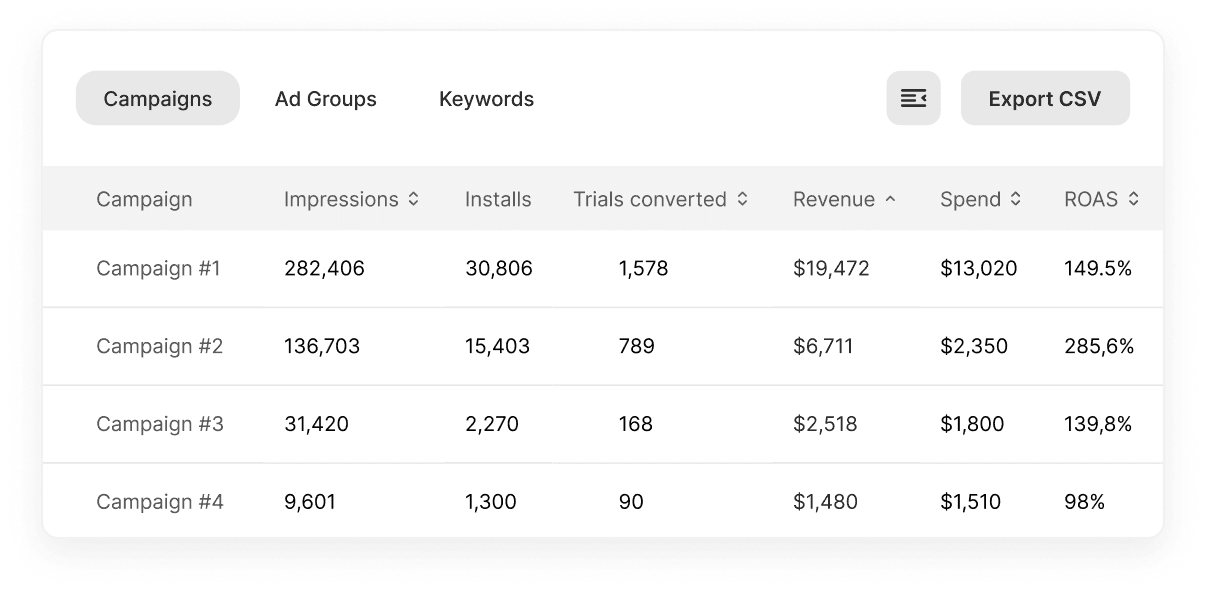The height and width of the screenshot is (592, 1206).
Task: Click the Campaign column header
Action: (144, 199)
